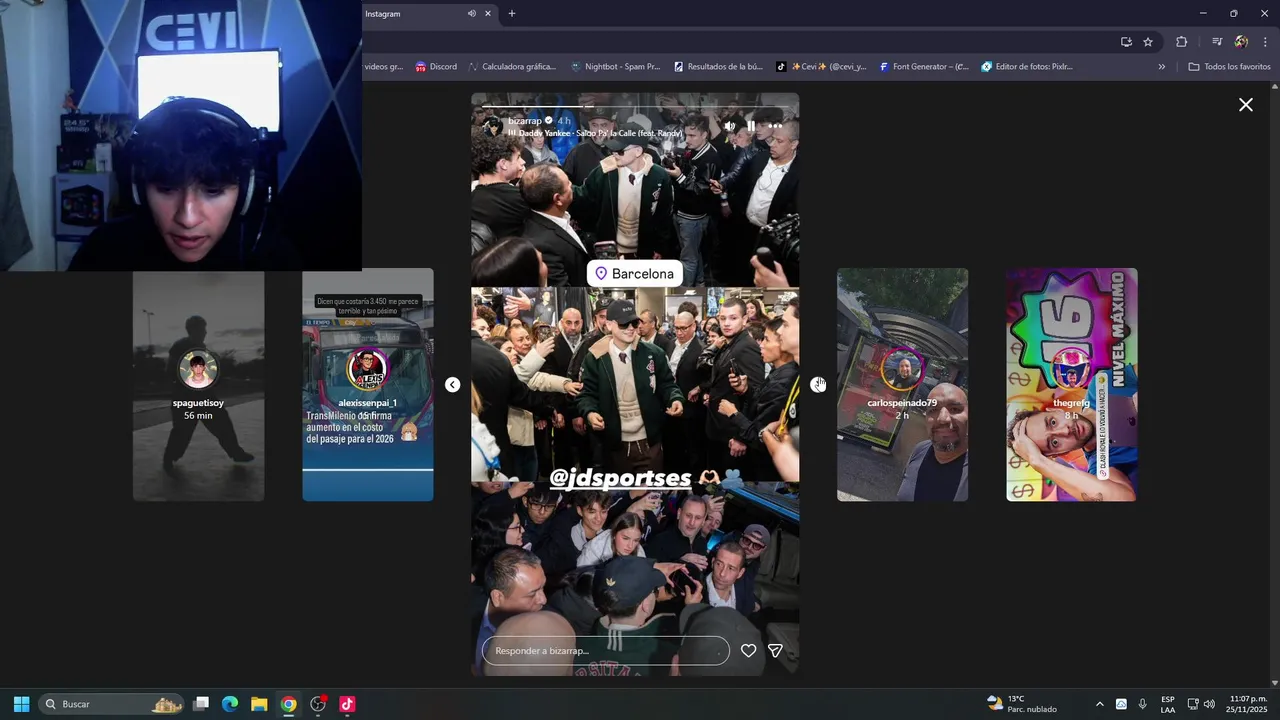Switch to Chrome in the taskbar
The height and width of the screenshot is (720, 1280).
point(288,704)
